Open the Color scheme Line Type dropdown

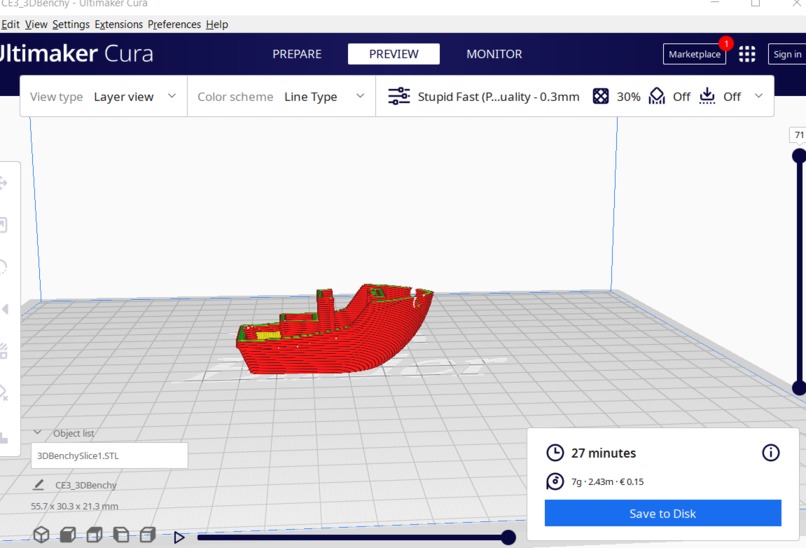click(x=281, y=97)
